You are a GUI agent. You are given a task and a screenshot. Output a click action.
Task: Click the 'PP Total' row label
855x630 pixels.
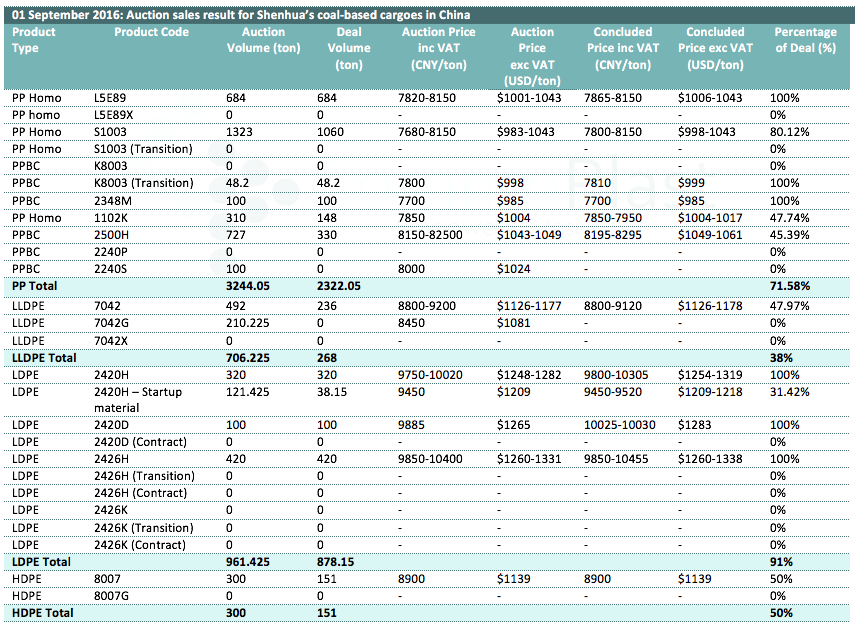pos(34,285)
